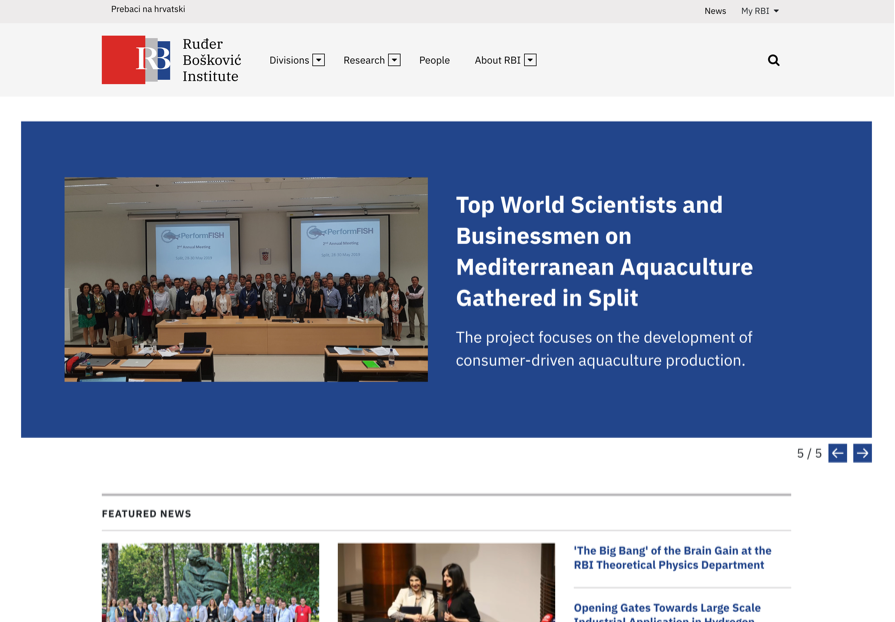Open the Research menu label
Viewport: 895px width, 622px height.
point(364,60)
